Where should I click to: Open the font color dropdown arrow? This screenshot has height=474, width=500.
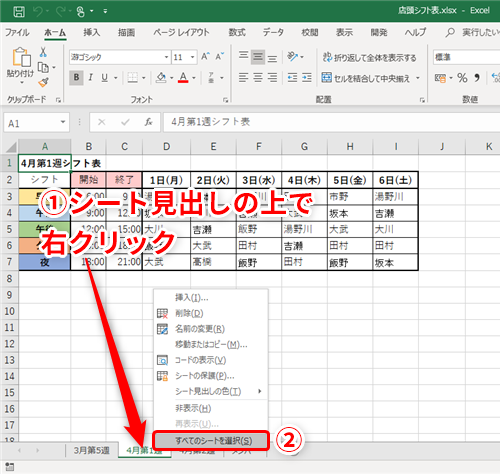click(194, 78)
